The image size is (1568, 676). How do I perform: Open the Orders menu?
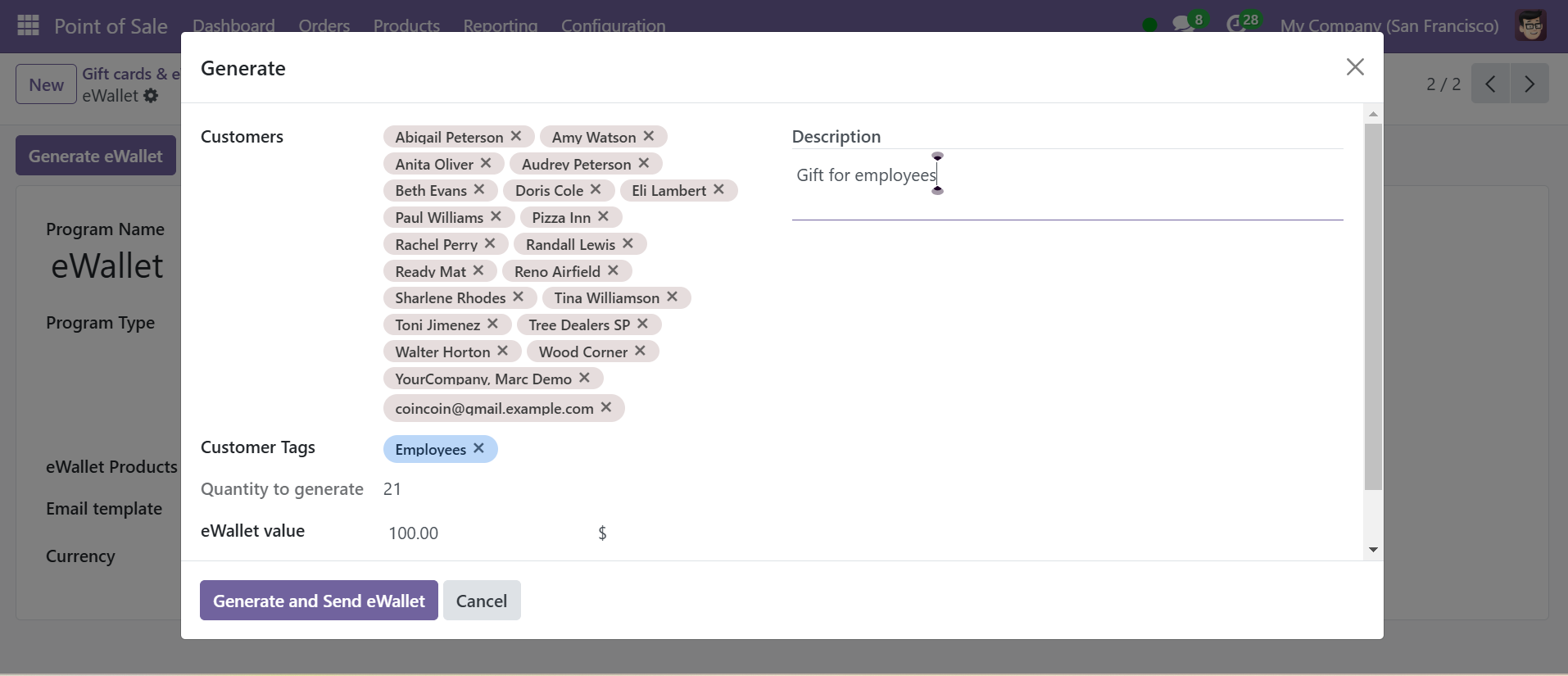point(324,25)
